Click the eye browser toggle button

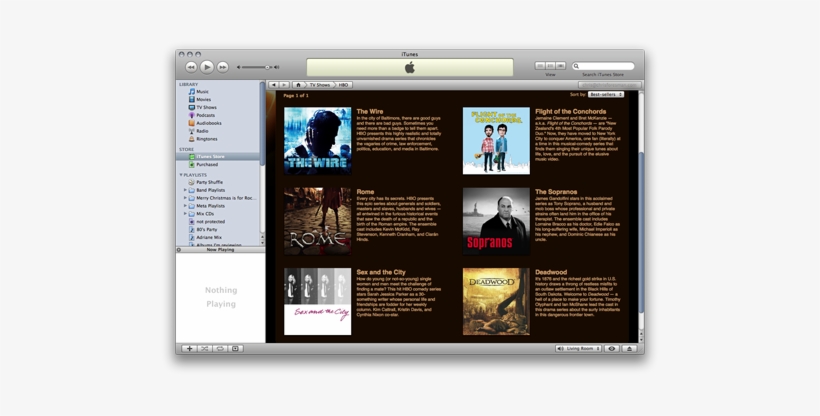611,348
